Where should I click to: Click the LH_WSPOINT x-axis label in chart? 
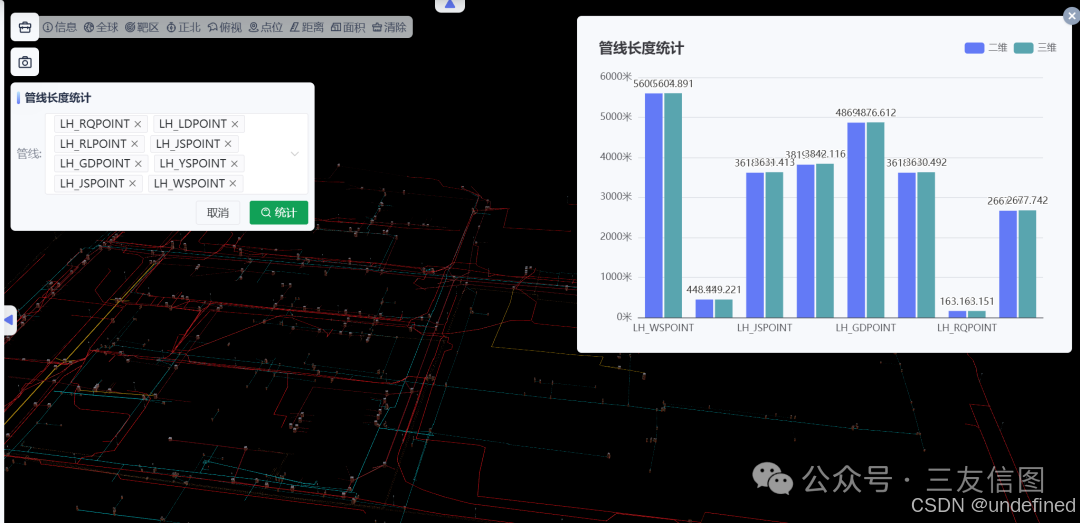coord(663,328)
